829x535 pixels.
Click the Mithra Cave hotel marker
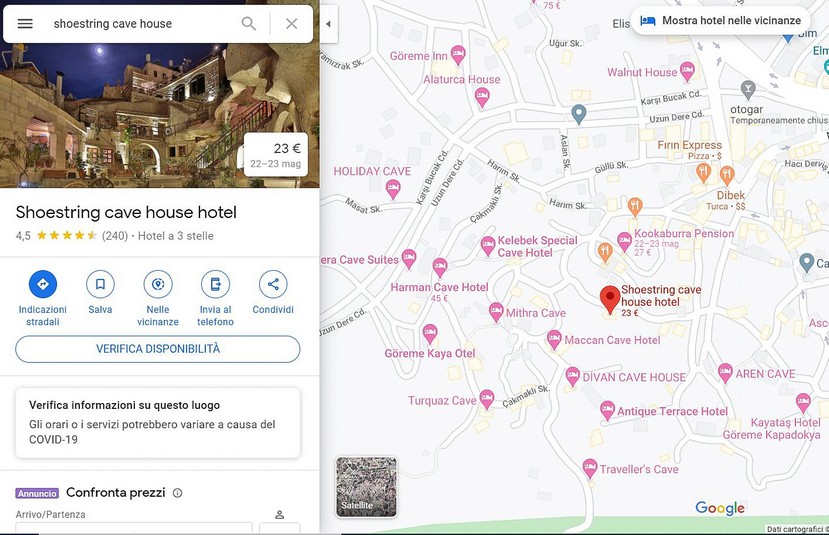pos(496,312)
